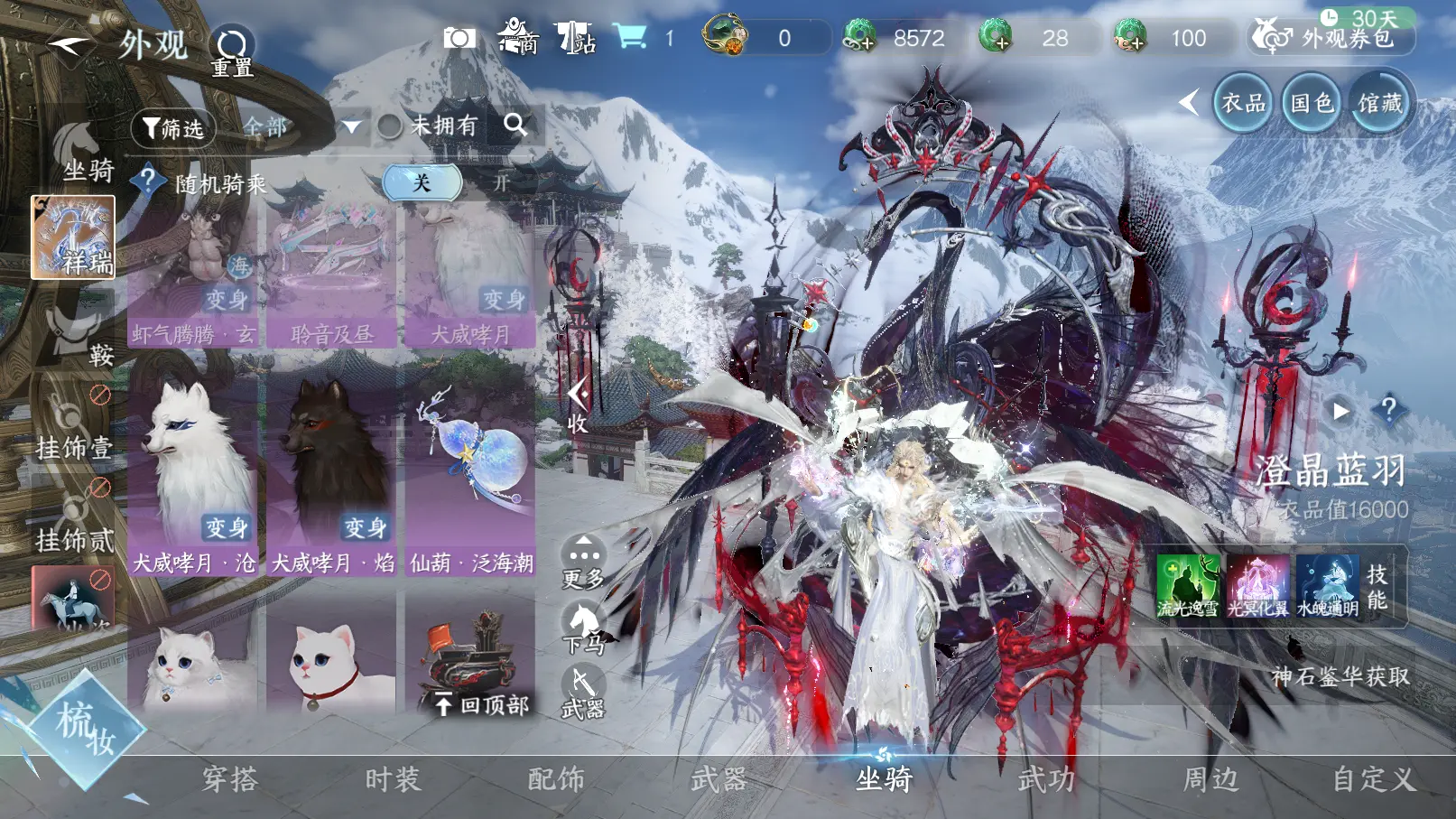1456x819 pixels.
Task: Select the 聆音及昼 mount card
Action: click(x=331, y=274)
